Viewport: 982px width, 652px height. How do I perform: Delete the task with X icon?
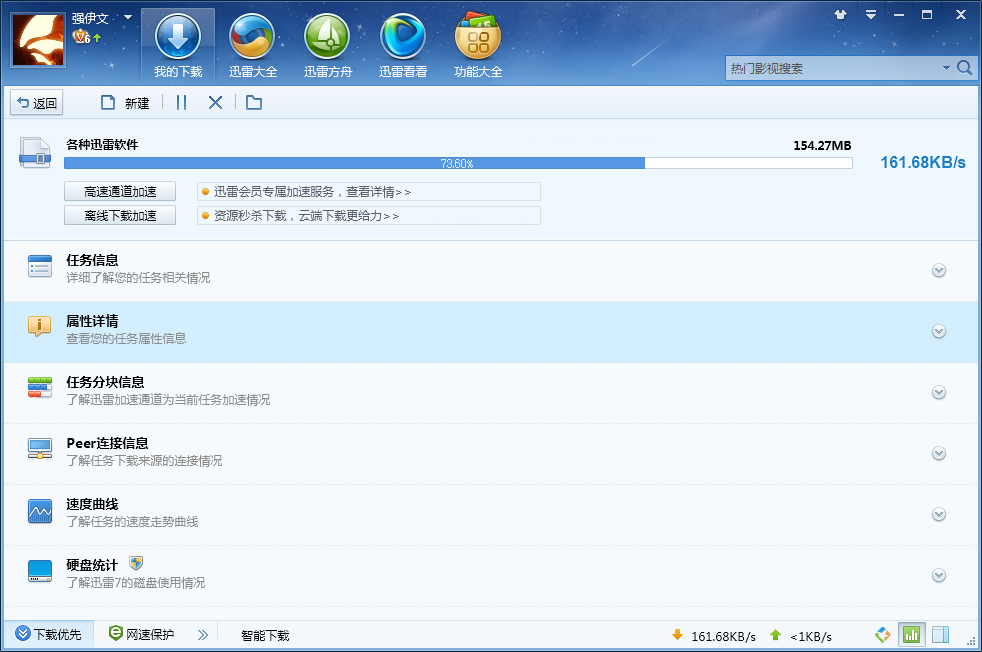click(215, 103)
